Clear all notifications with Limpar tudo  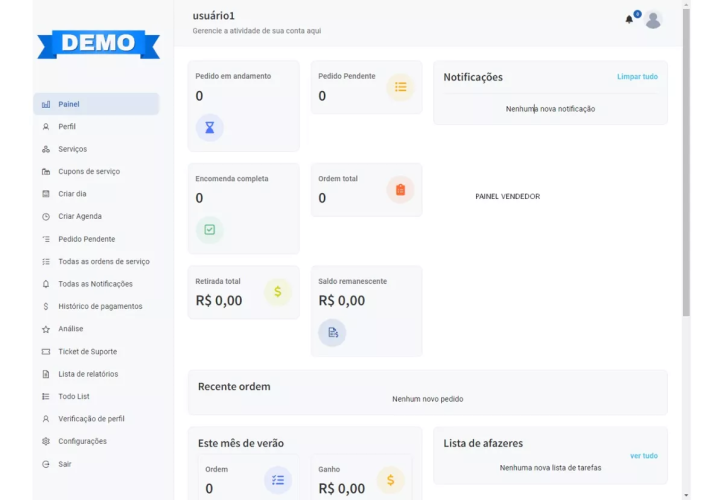[x=637, y=77]
